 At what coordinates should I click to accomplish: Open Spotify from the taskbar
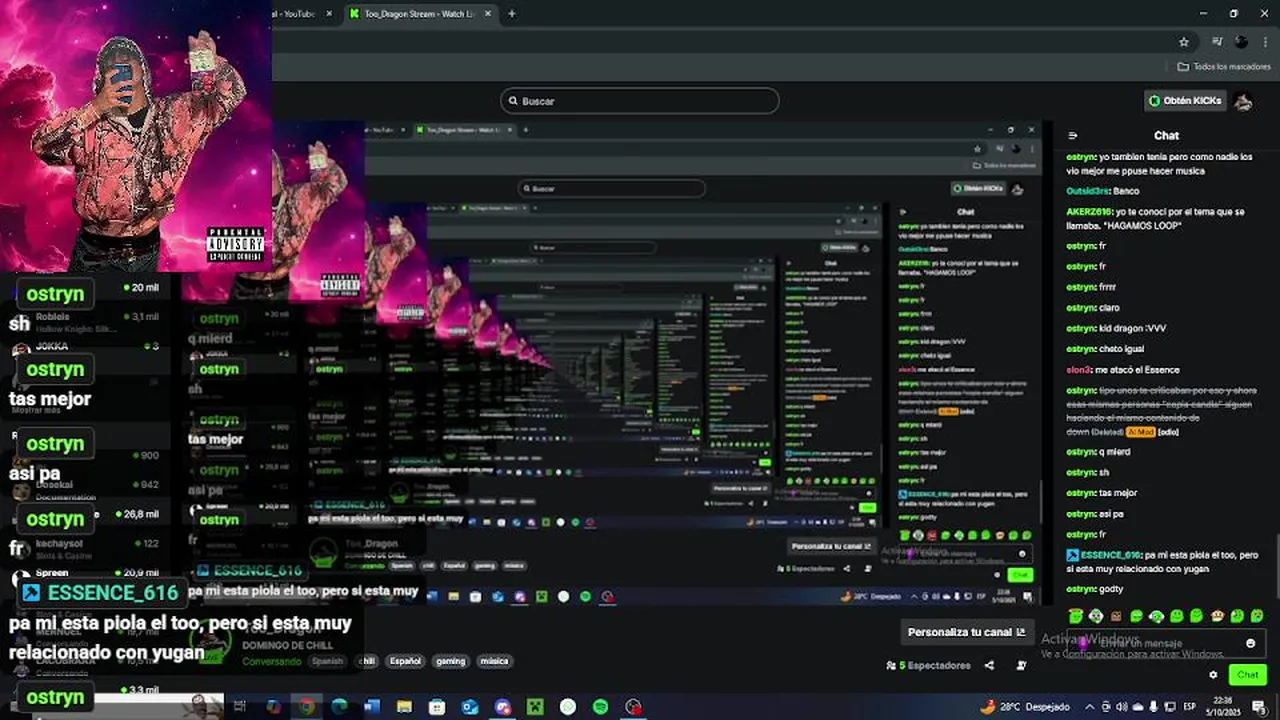[x=600, y=706]
